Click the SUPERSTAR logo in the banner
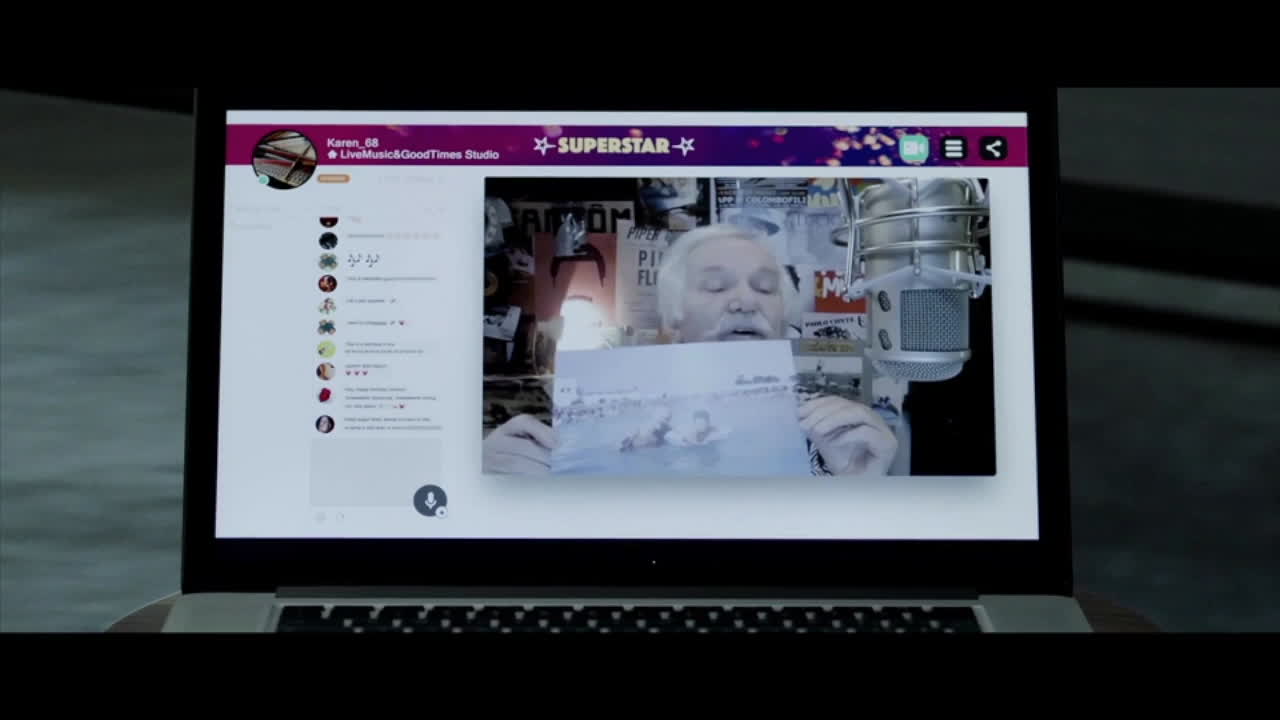 pos(613,146)
